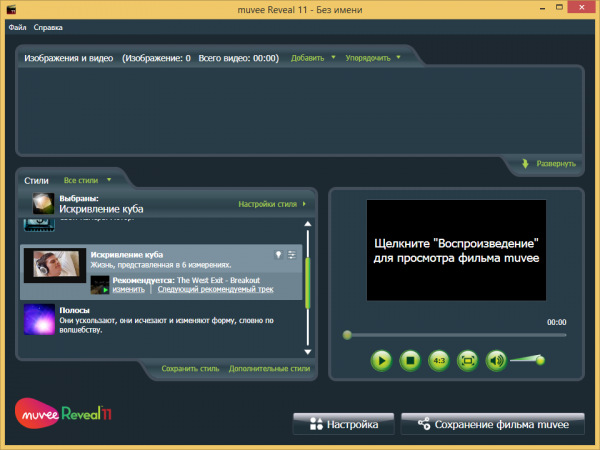Start playback with the green Play button
This screenshot has height=450, width=600.
pos(381,360)
